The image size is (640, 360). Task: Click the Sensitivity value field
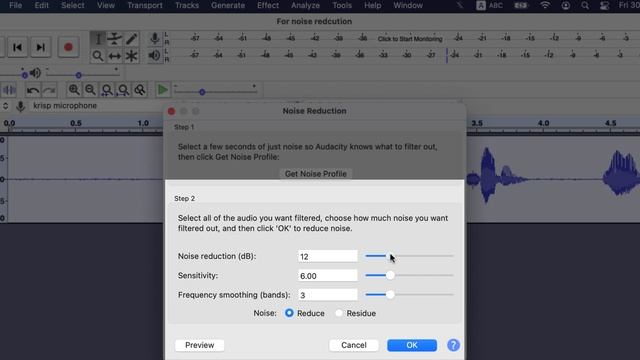tap(328, 276)
